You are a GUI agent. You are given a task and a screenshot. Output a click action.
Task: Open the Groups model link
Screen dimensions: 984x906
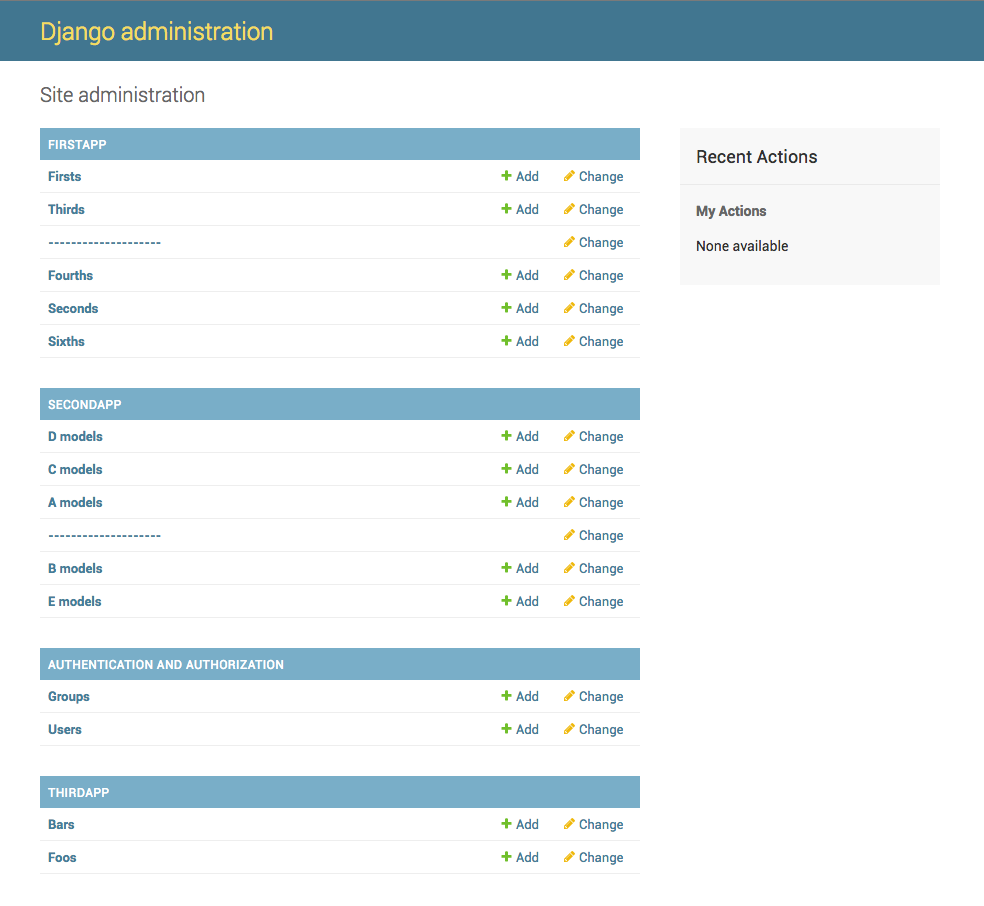click(x=68, y=696)
